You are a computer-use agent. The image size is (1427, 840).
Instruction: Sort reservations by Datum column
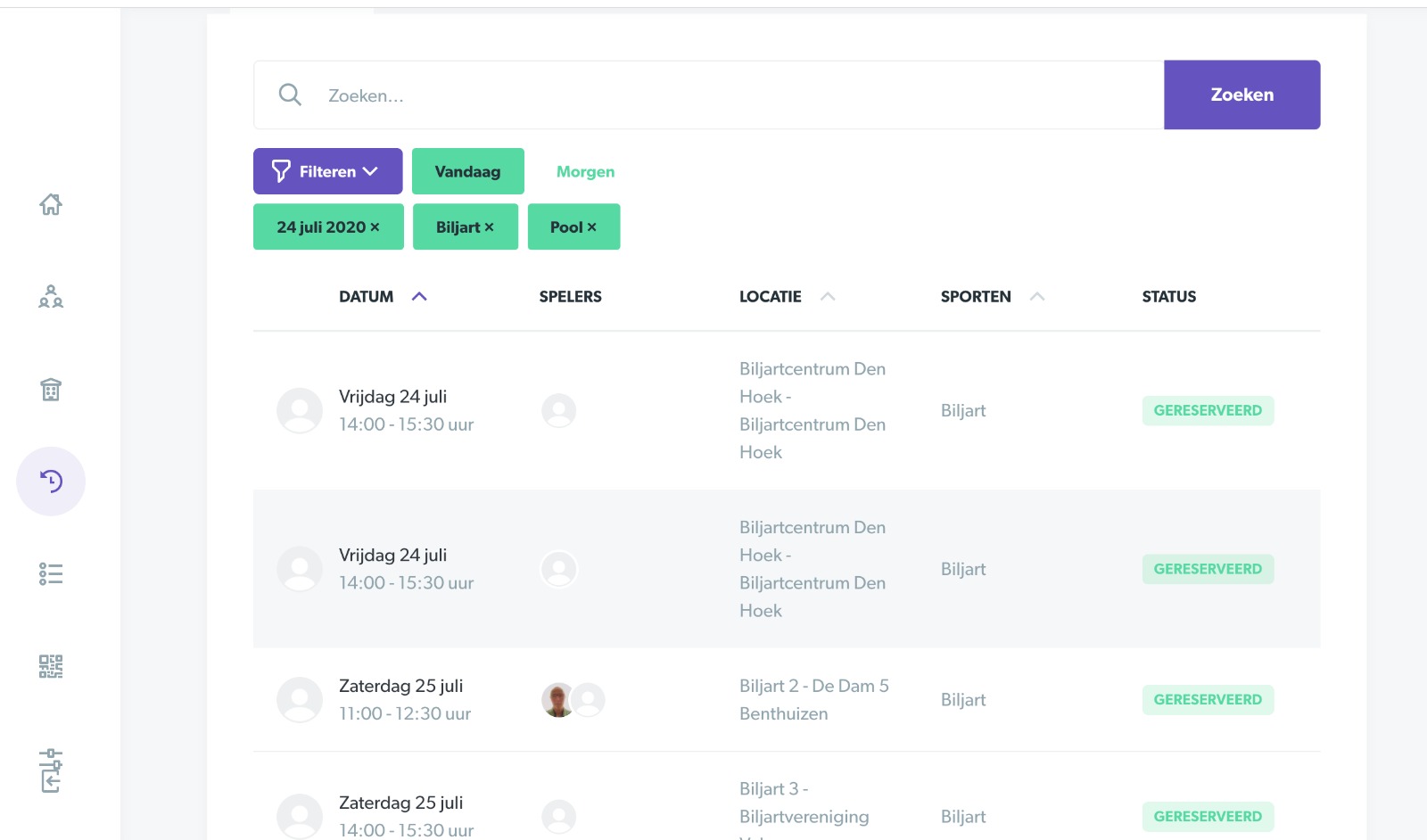coord(419,297)
